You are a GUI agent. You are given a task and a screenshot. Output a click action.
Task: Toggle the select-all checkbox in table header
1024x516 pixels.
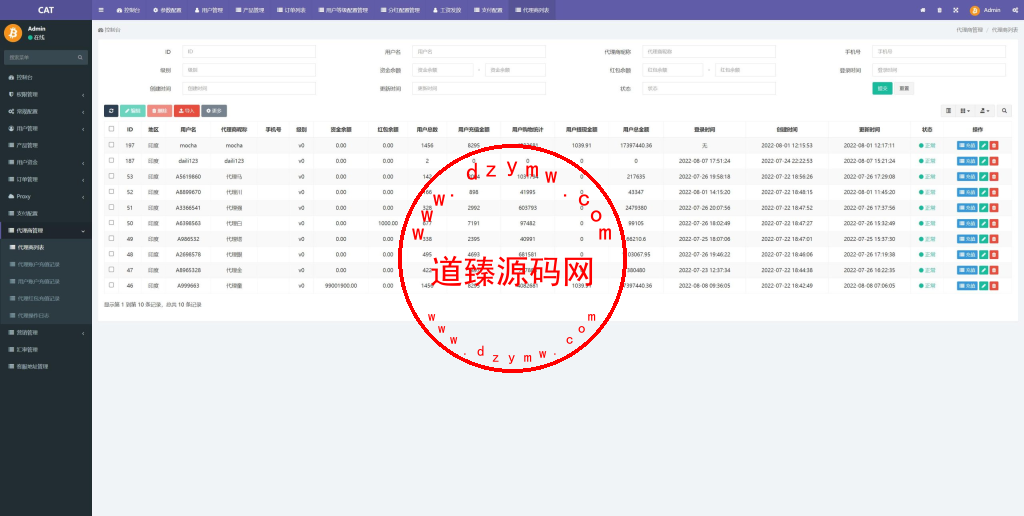[x=111, y=129]
